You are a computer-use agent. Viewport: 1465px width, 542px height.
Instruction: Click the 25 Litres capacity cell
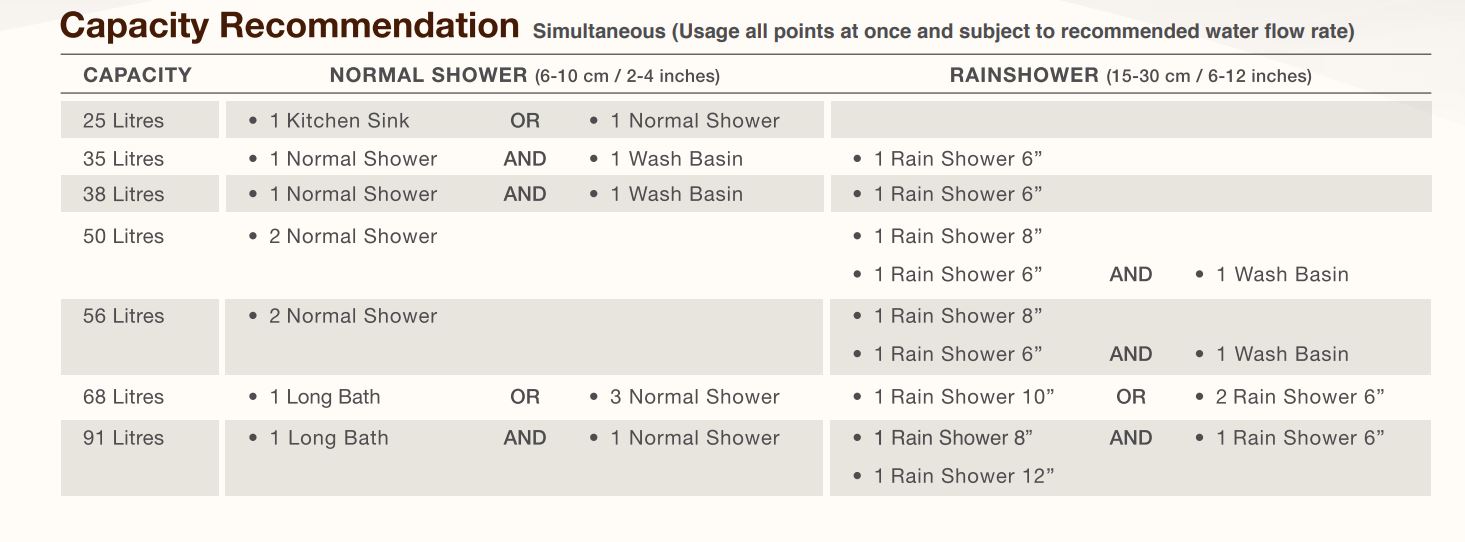pos(123,121)
